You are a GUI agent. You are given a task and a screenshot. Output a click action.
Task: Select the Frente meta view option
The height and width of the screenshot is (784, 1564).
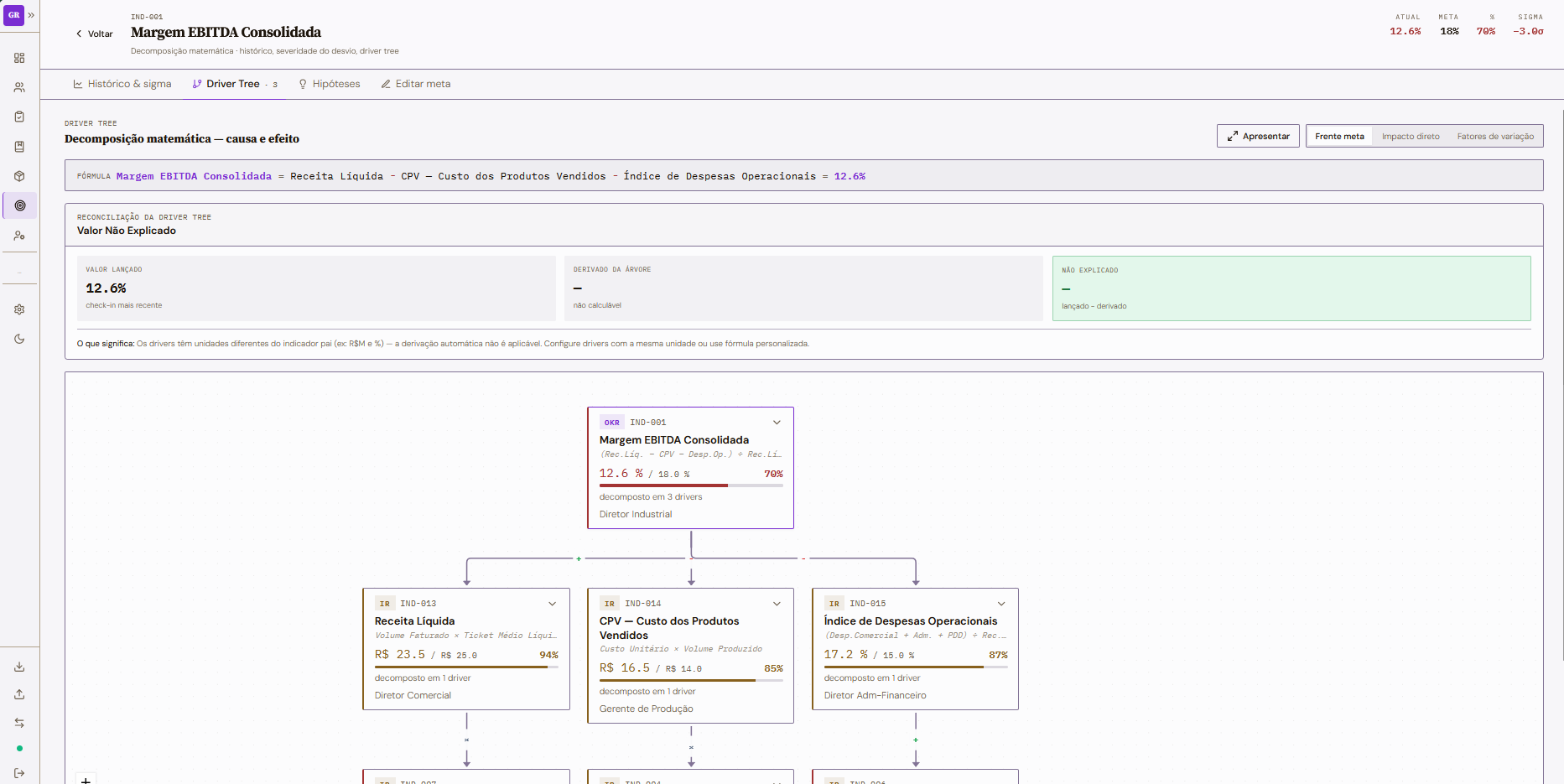point(1339,136)
